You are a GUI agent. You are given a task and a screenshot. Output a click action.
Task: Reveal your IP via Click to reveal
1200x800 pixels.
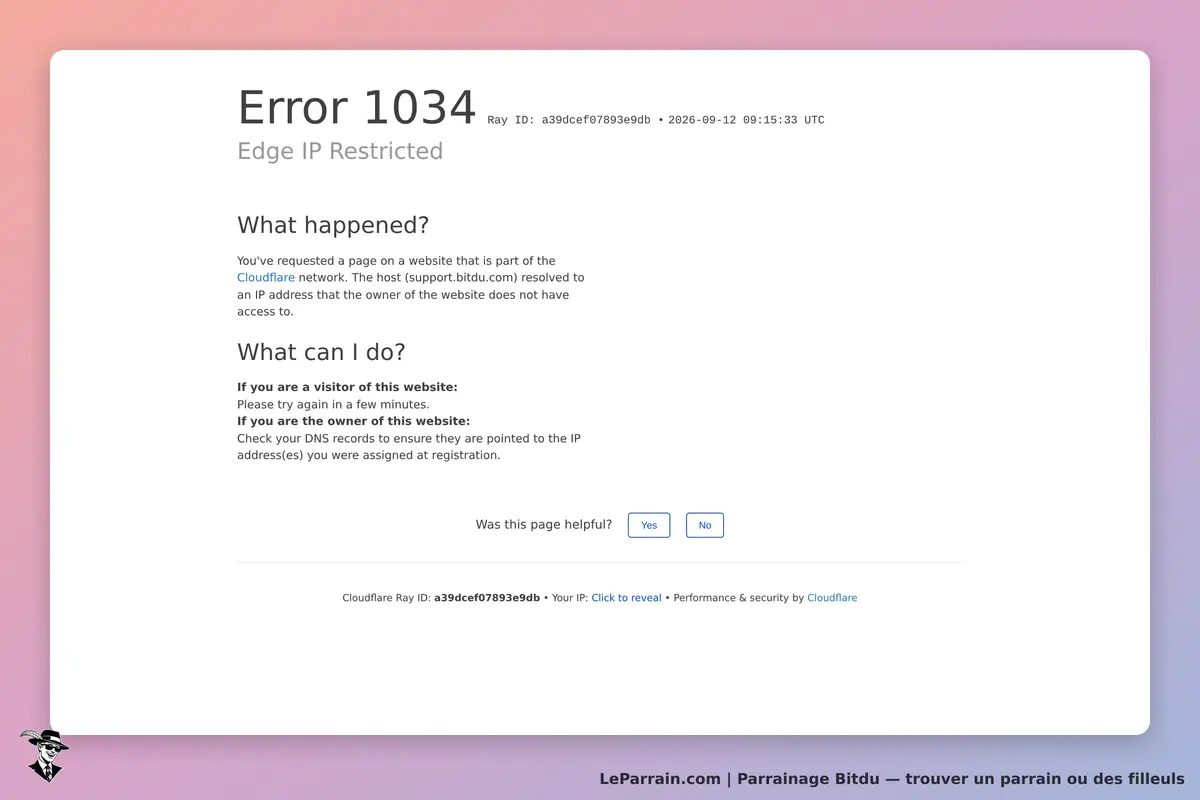[x=626, y=598]
